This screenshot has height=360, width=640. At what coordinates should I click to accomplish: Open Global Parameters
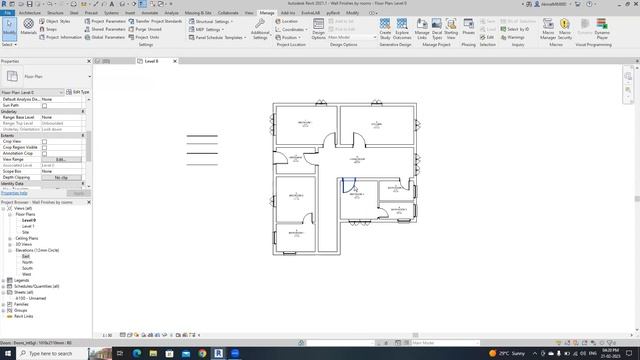click(x=104, y=37)
